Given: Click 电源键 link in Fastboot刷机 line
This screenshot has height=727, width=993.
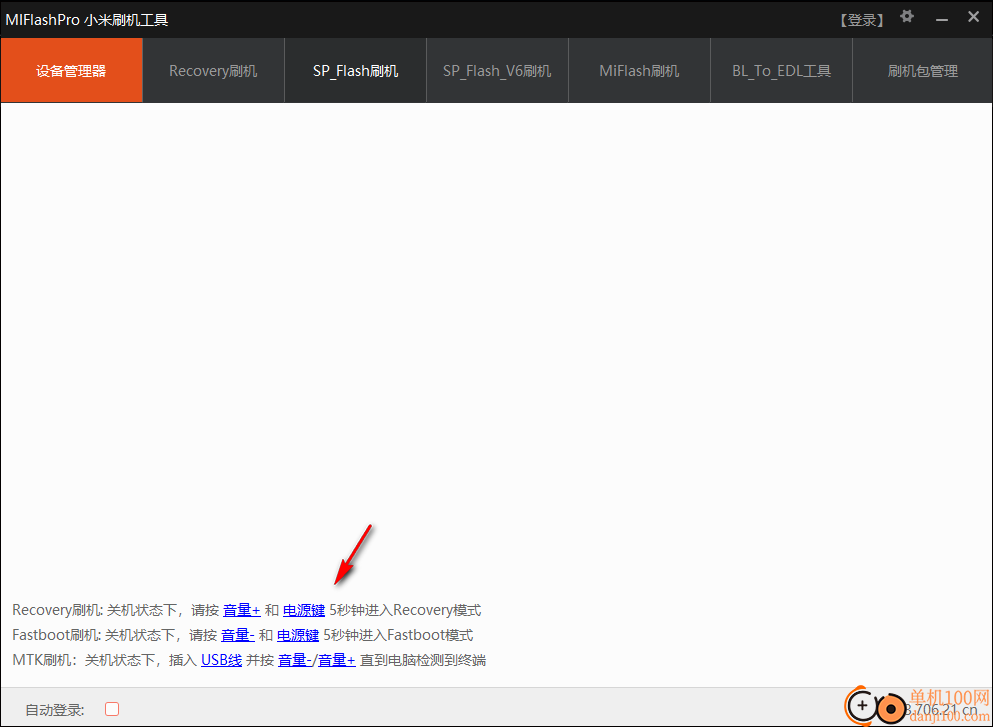Looking at the screenshot, I should point(298,635).
